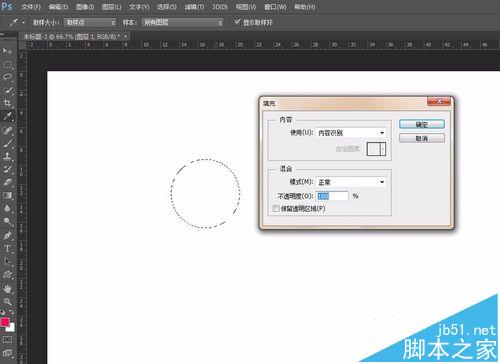Change the screen mode
Viewport: 500px width, 364px height.
7,353
